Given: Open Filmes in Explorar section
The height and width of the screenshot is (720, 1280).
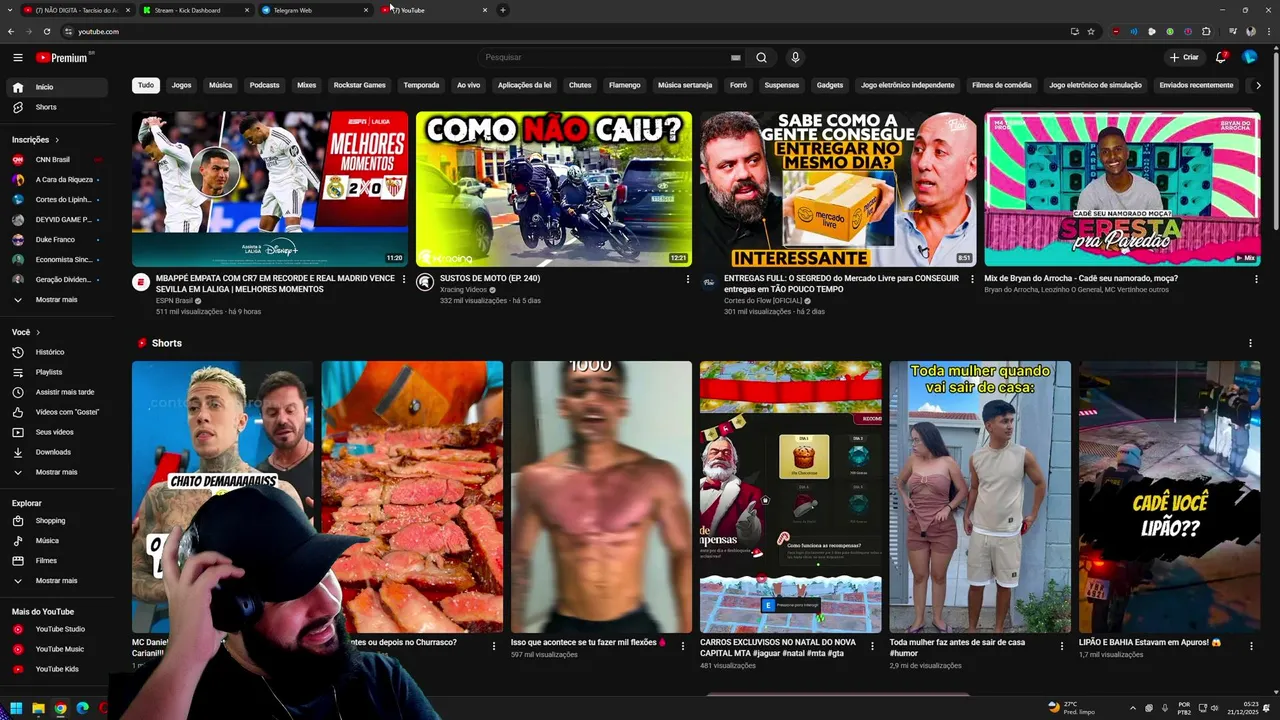Looking at the screenshot, I should pyautogui.click(x=59, y=561).
